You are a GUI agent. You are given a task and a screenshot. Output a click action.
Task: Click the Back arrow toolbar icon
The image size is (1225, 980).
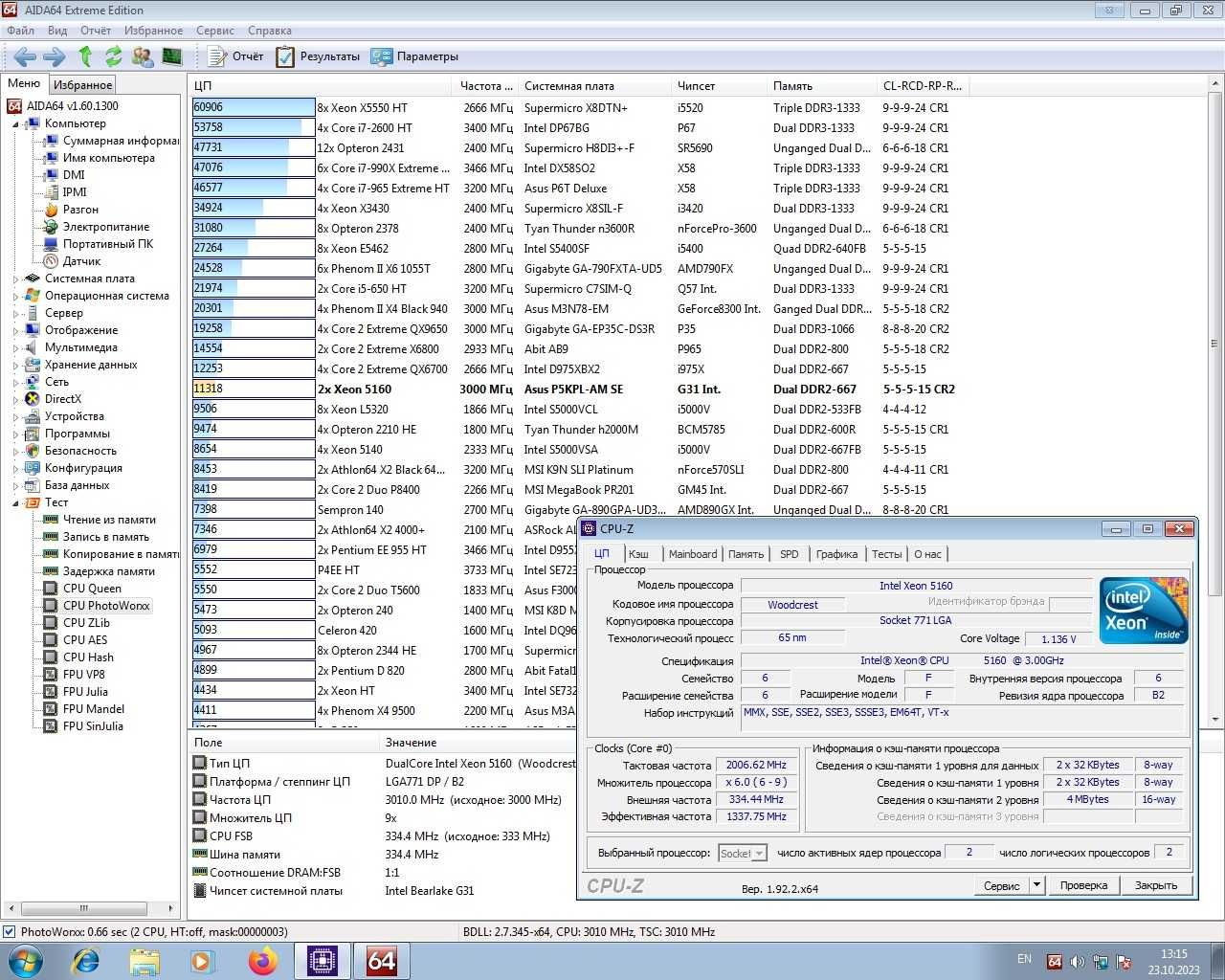pyautogui.click(x=25, y=56)
